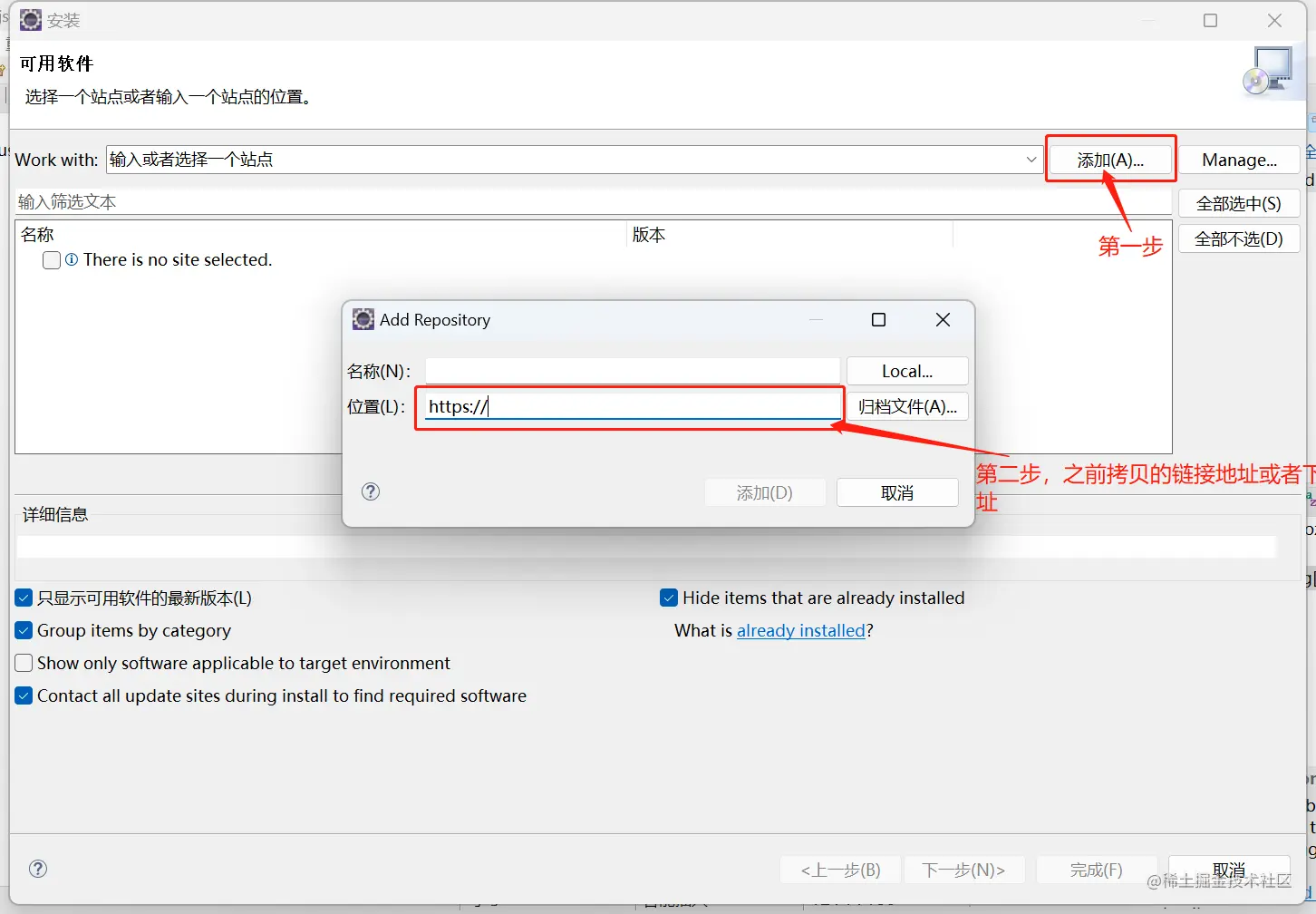The height and width of the screenshot is (914, 1316).
Task: Maximize the Install window
Action: 1210,20
